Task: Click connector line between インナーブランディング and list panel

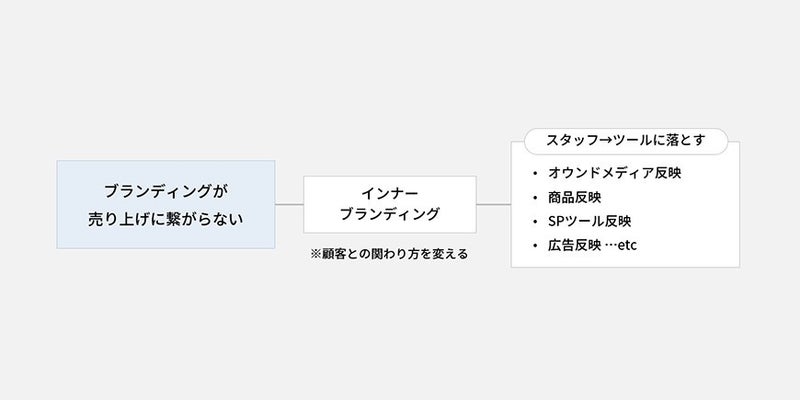Action: [493, 205]
